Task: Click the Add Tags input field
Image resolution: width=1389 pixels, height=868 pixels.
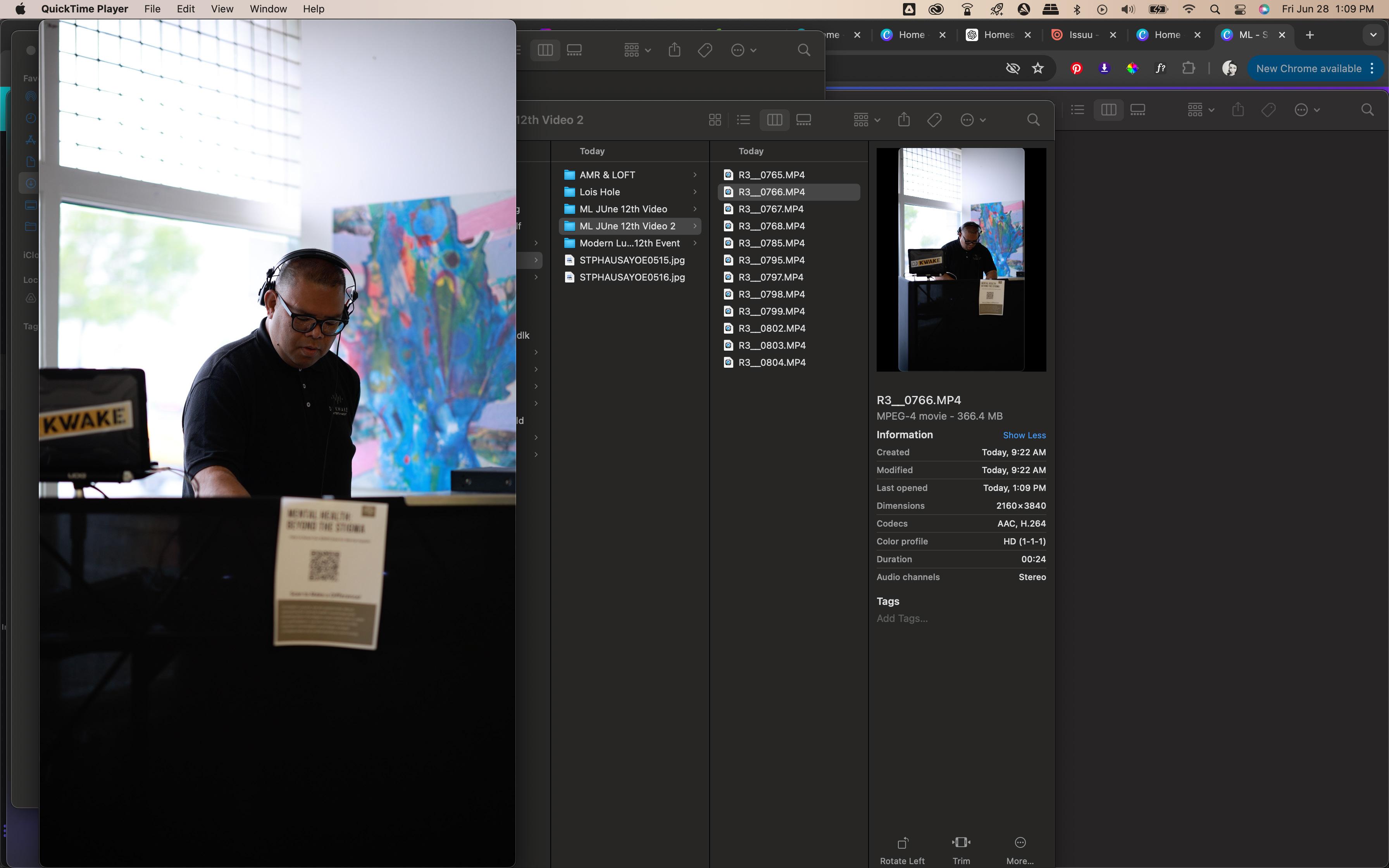Action: pos(902,618)
